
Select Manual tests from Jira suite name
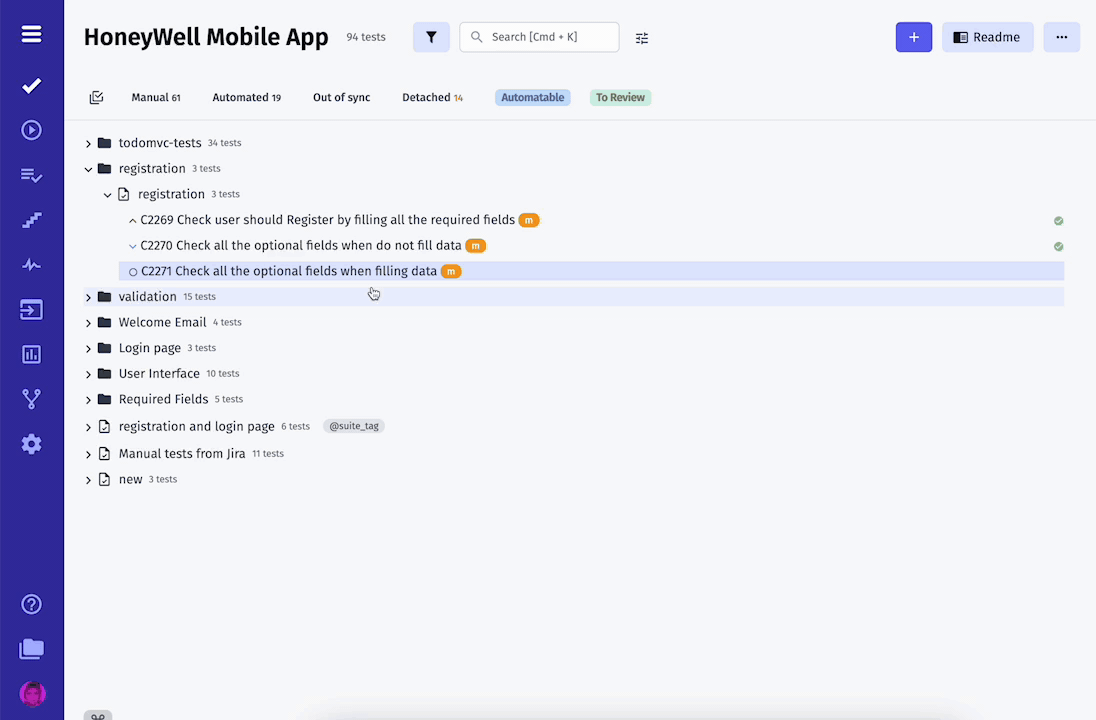click(x=182, y=454)
